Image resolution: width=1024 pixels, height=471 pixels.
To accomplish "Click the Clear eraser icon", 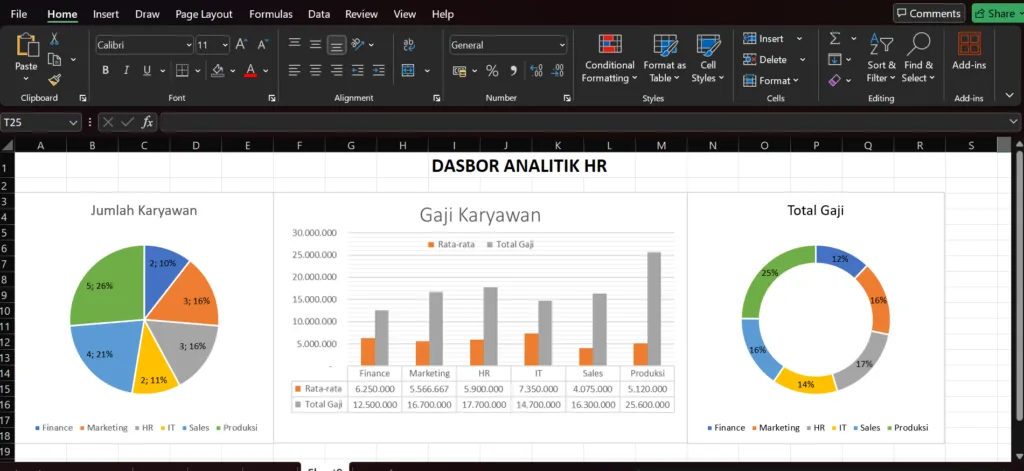I will [x=835, y=80].
